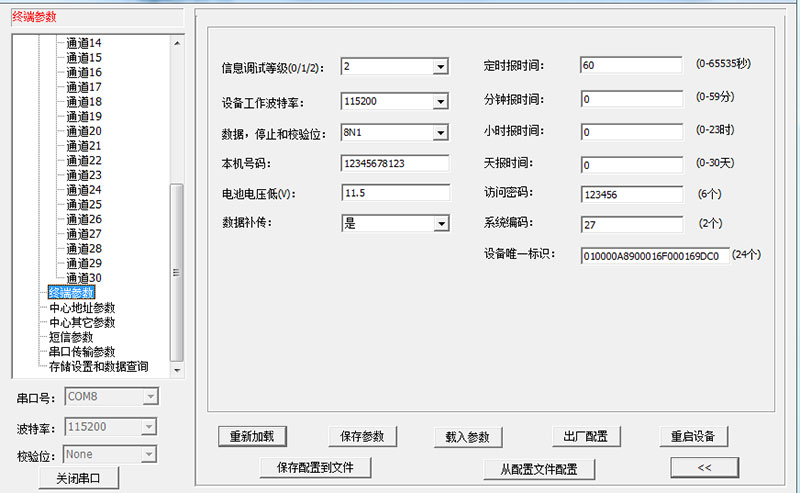This screenshot has width=800, height=493.
Task: Click the 天报时间 input field
Action: pos(632,165)
